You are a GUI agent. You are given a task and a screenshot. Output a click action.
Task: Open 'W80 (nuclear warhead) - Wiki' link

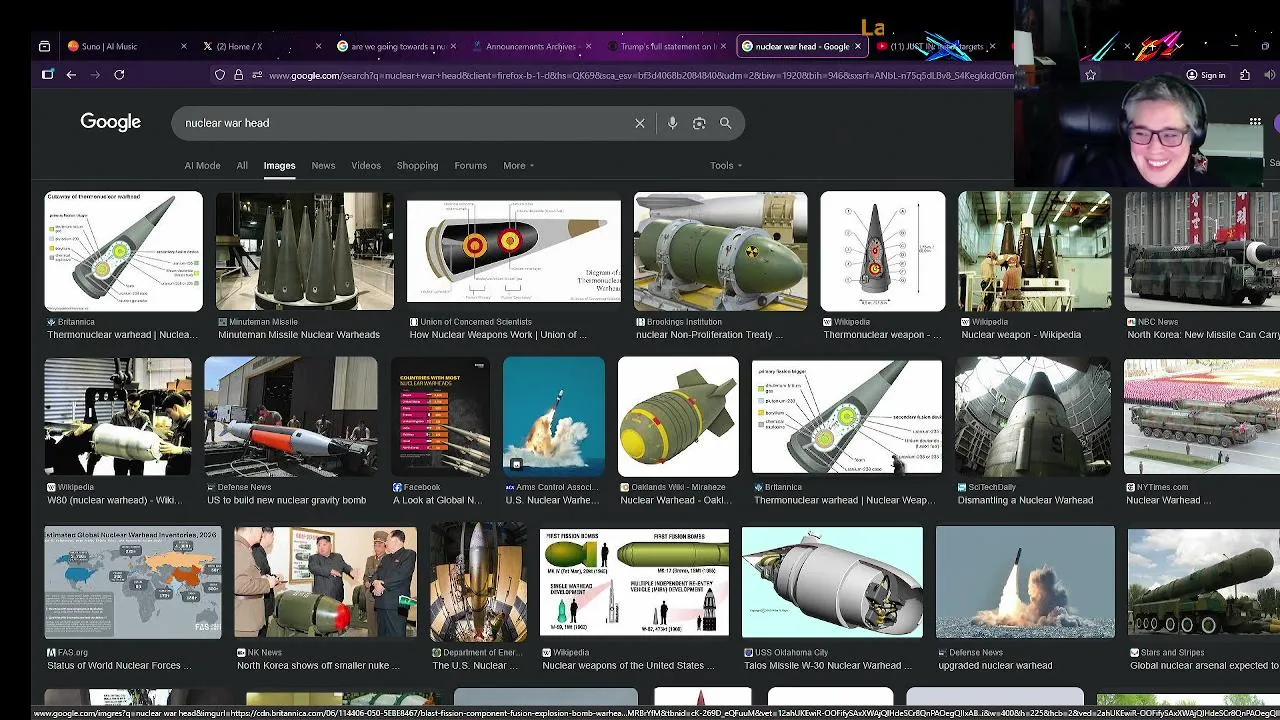tap(114, 500)
